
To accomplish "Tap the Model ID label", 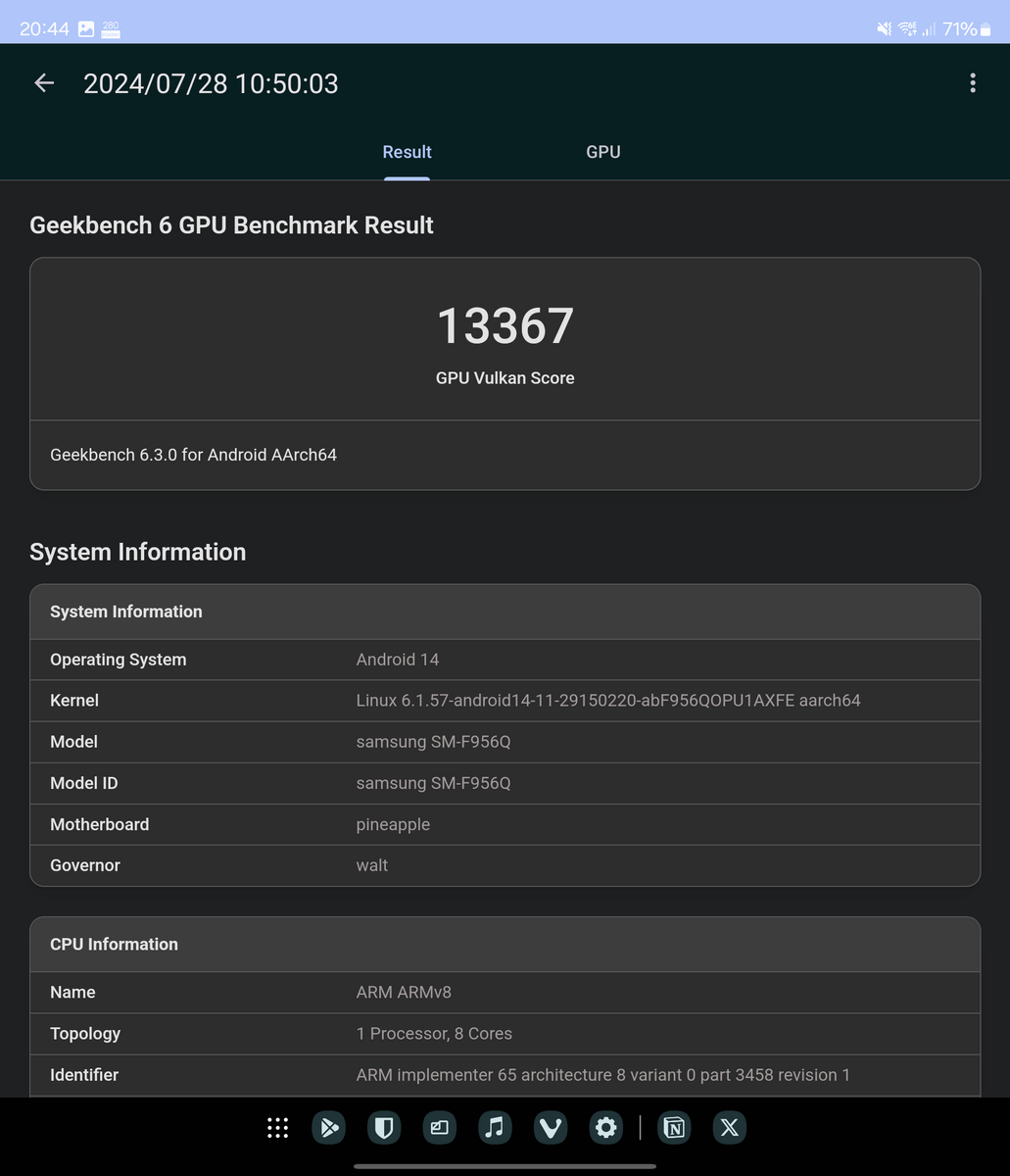I will tap(83, 783).
